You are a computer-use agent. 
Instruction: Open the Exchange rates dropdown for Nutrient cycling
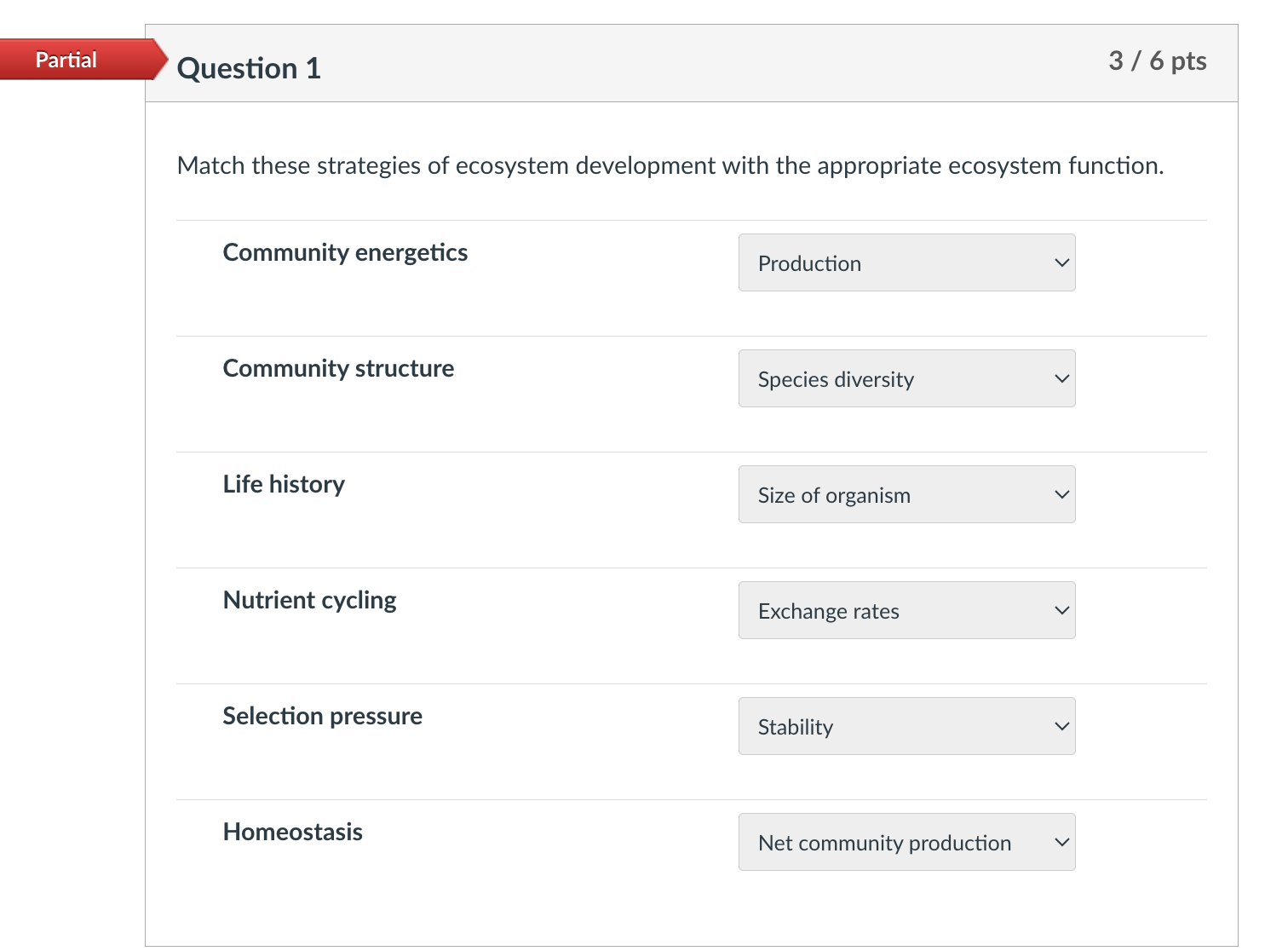[906, 610]
